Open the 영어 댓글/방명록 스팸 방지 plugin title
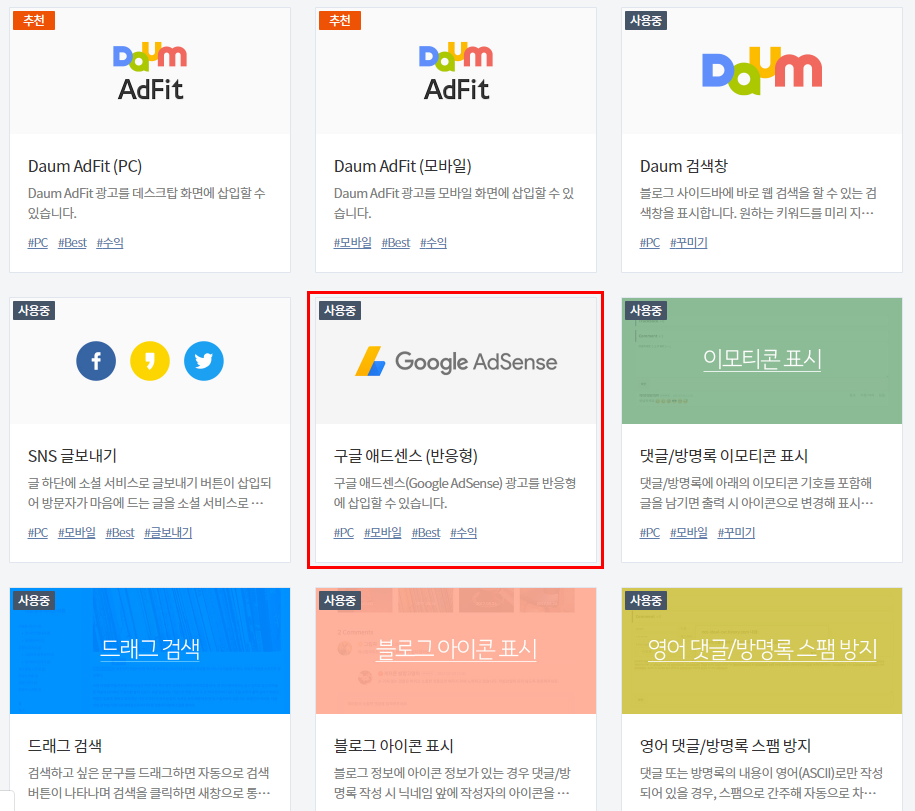 click(725, 746)
